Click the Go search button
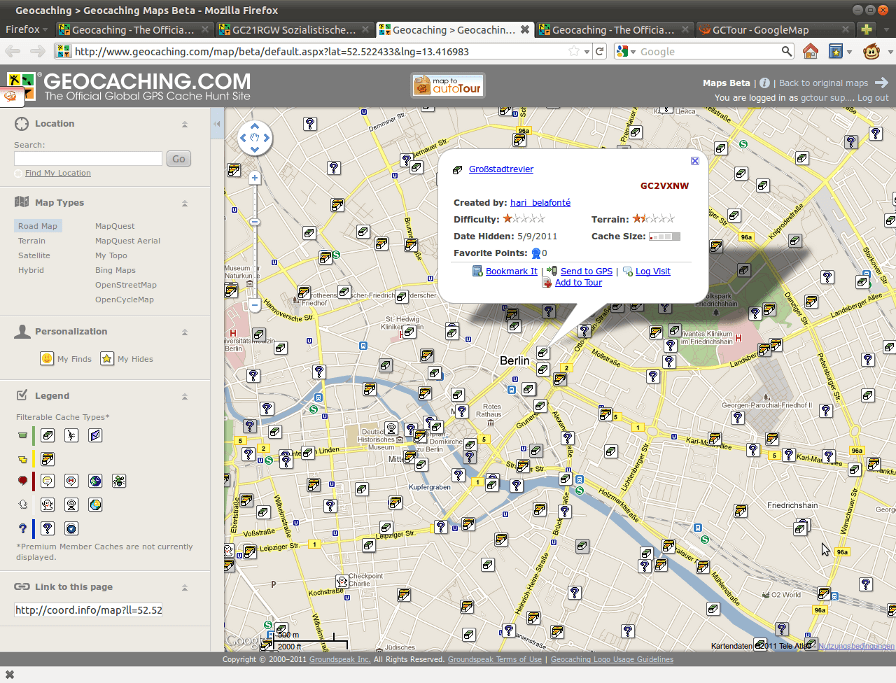 click(179, 159)
